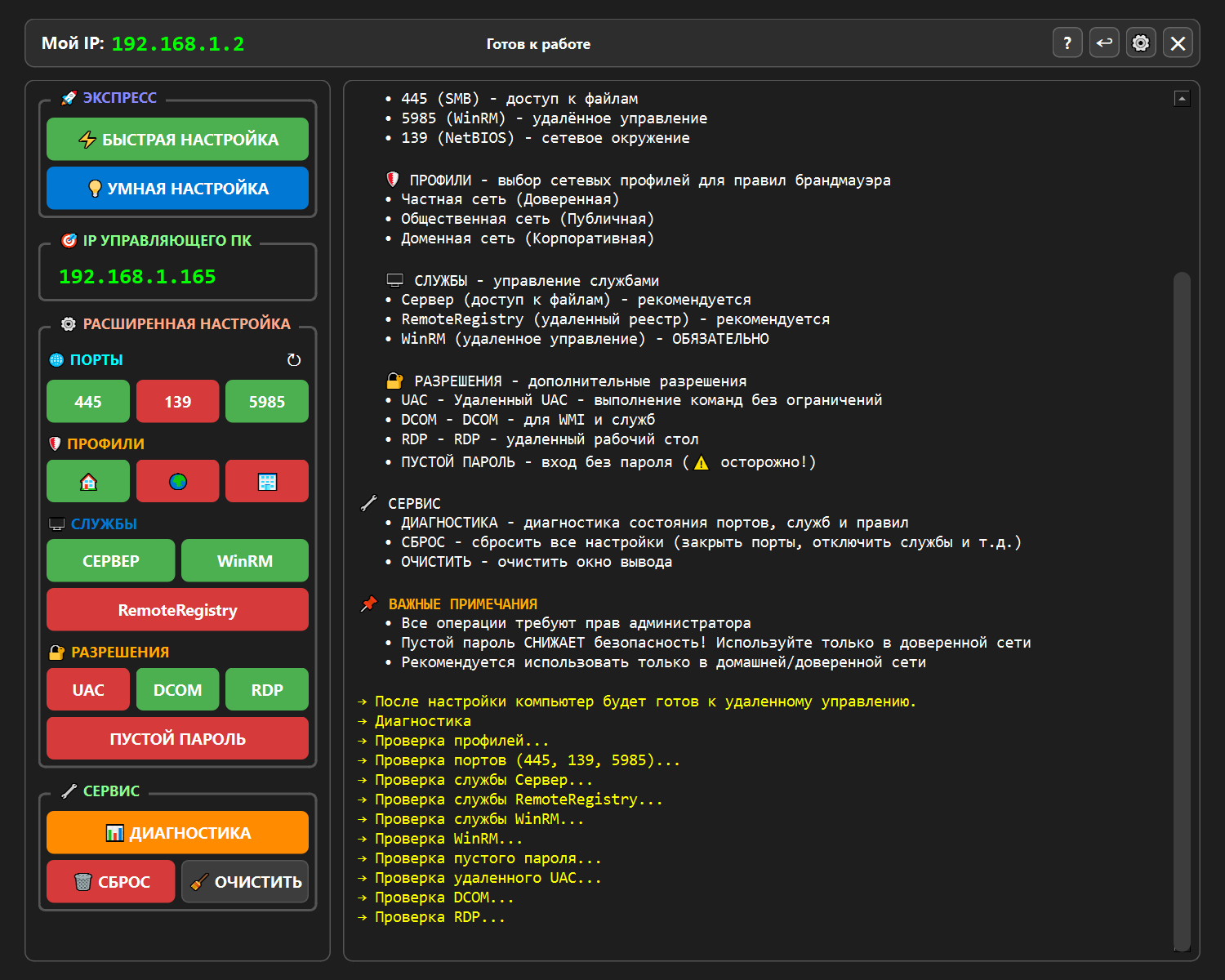Toggle port 5985 button
The height and width of the screenshot is (980, 1225).
pyautogui.click(x=267, y=401)
